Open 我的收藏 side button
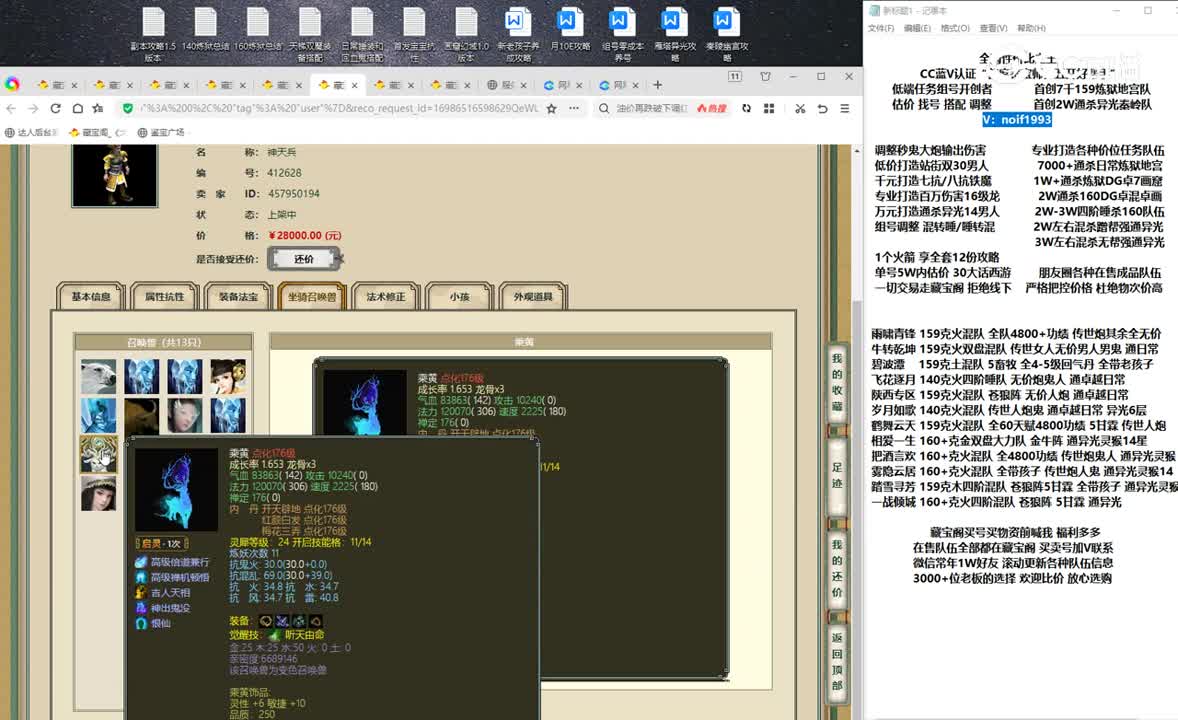The height and width of the screenshot is (720, 1178). [x=837, y=383]
